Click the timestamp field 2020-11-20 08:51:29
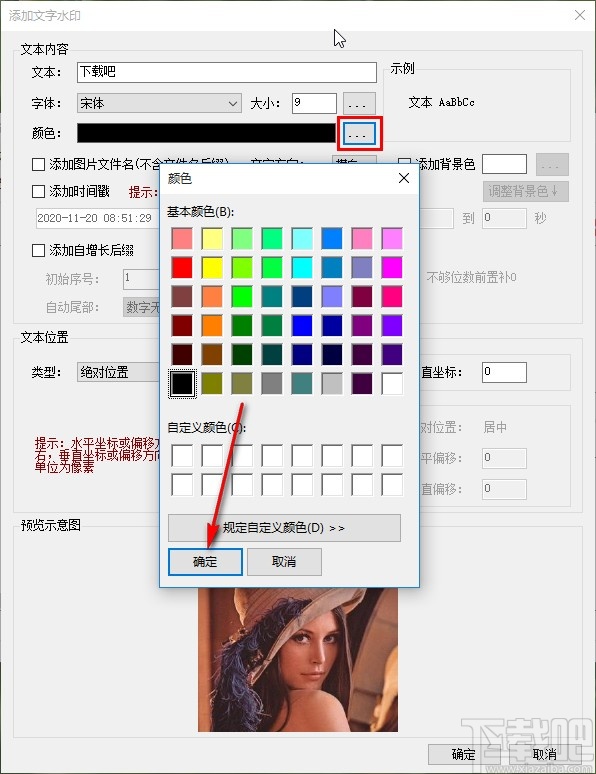Screen dimensions: 596x774 click(97, 218)
